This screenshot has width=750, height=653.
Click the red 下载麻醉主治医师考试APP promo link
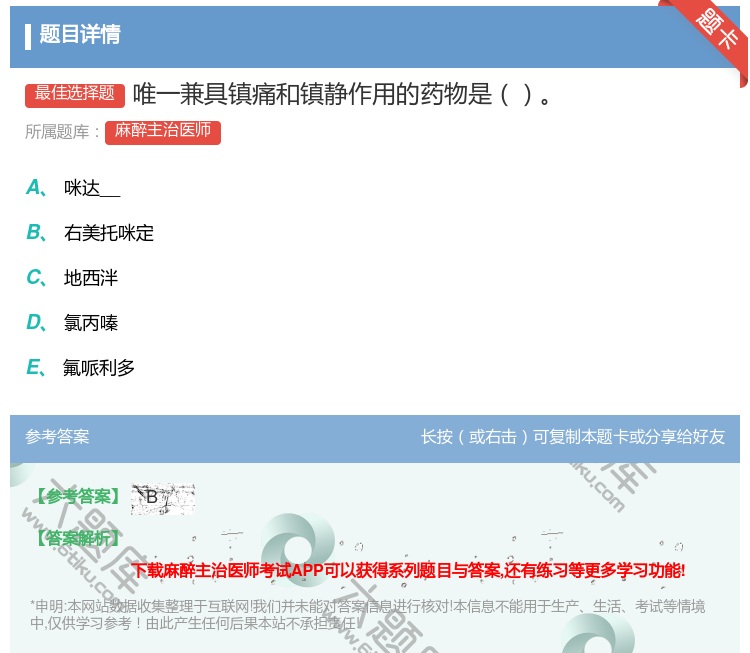tap(408, 571)
